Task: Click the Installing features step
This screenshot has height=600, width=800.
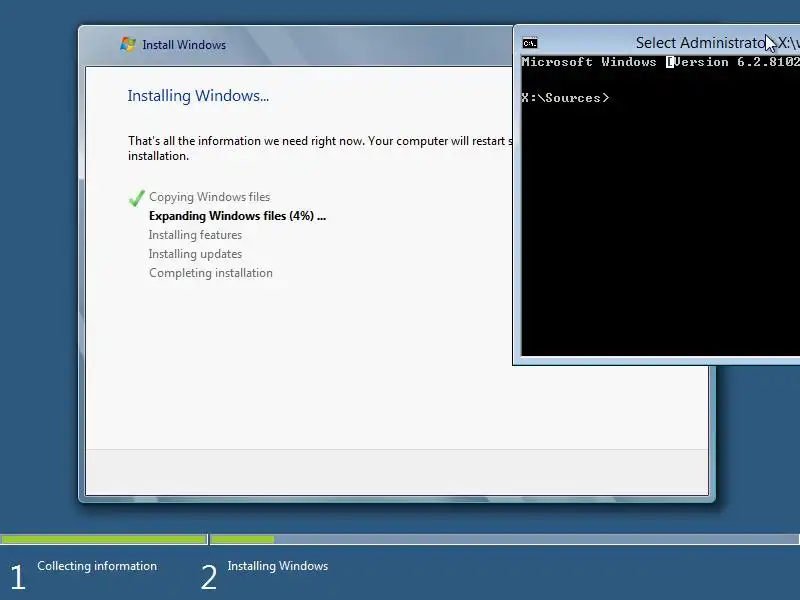Action: tap(195, 235)
